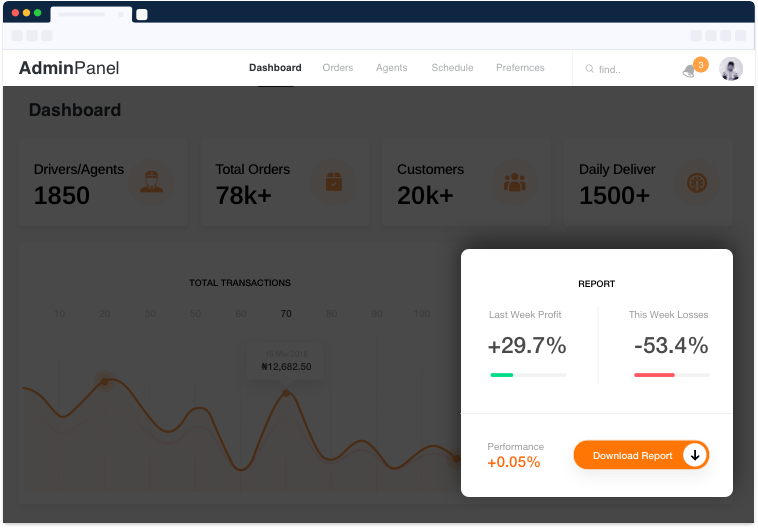
Task: Click the Drivers/Agents driver icon
Action: (151, 182)
